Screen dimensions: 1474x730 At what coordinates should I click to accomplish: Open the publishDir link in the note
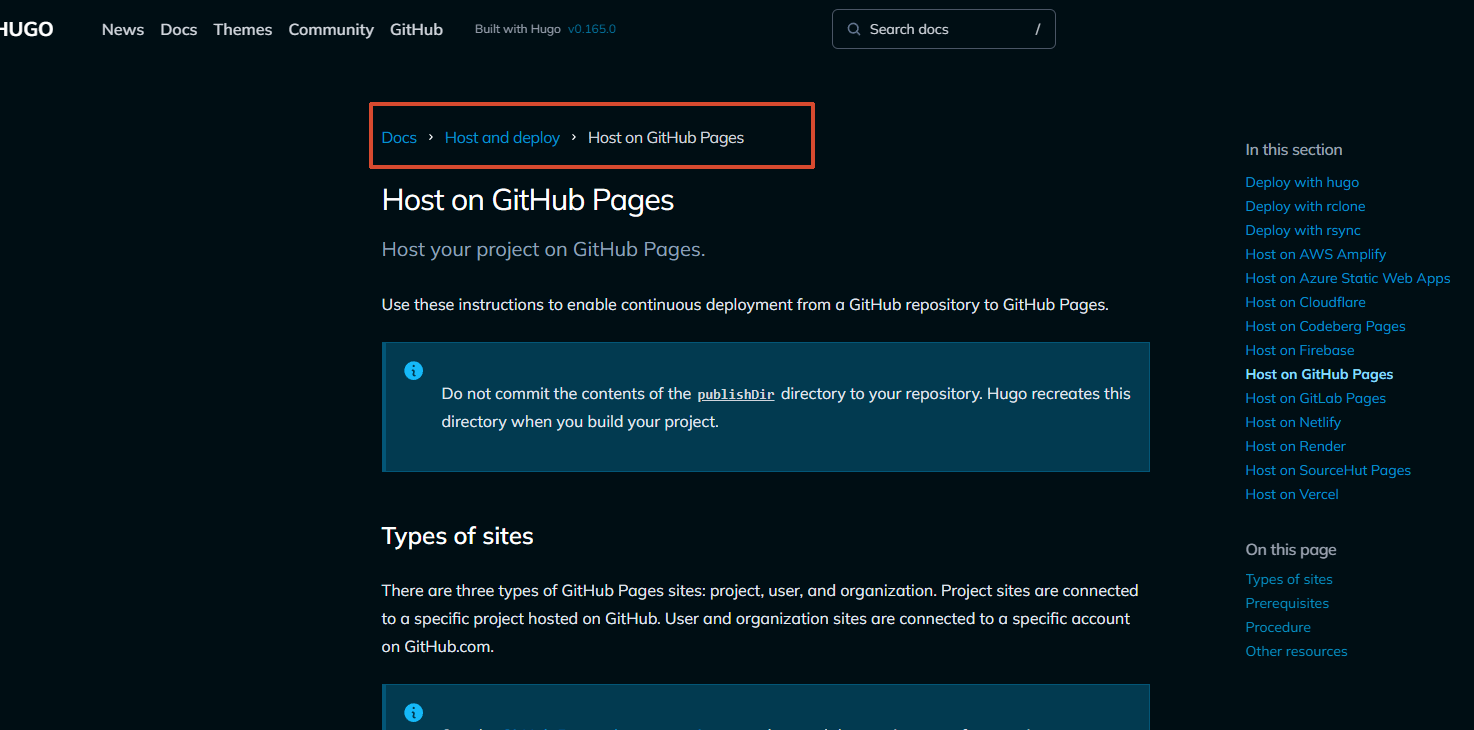click(x=736, y=394)
